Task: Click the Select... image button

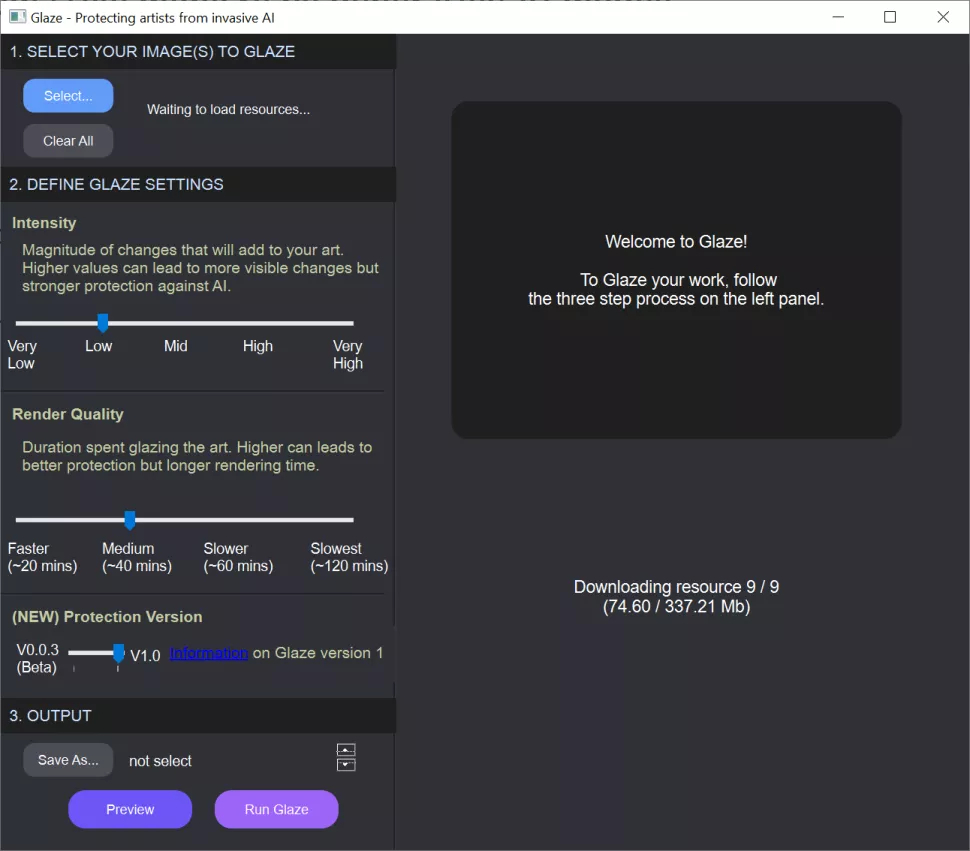Action: coord(68,96)
